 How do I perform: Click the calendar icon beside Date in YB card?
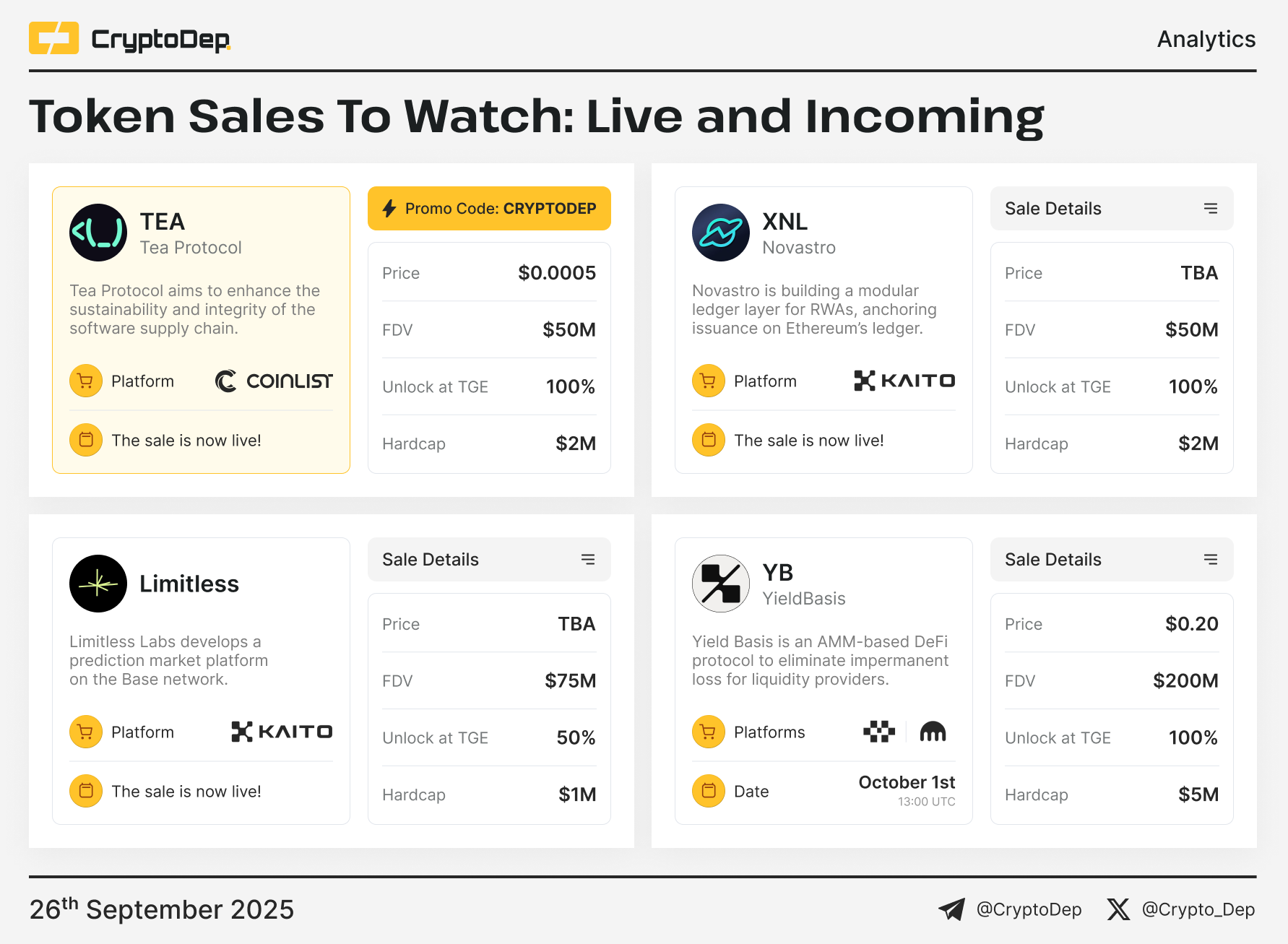pos(709,791)
